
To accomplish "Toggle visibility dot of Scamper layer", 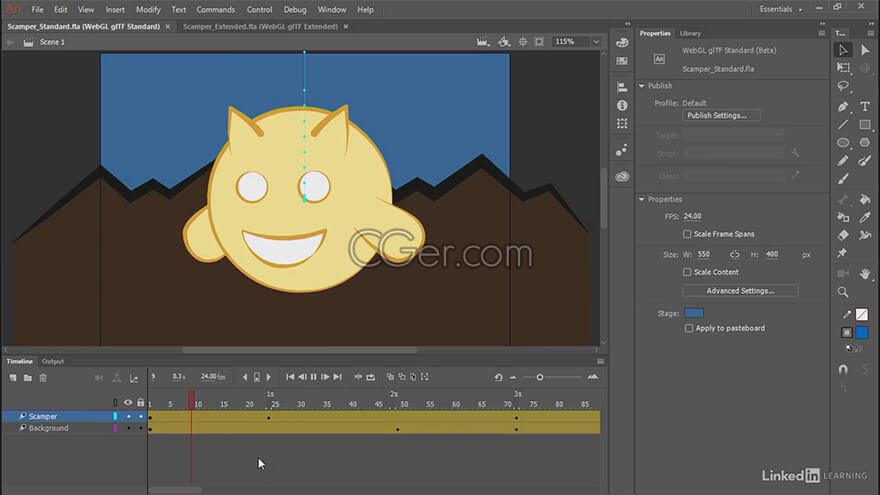I will click(129, 416).
